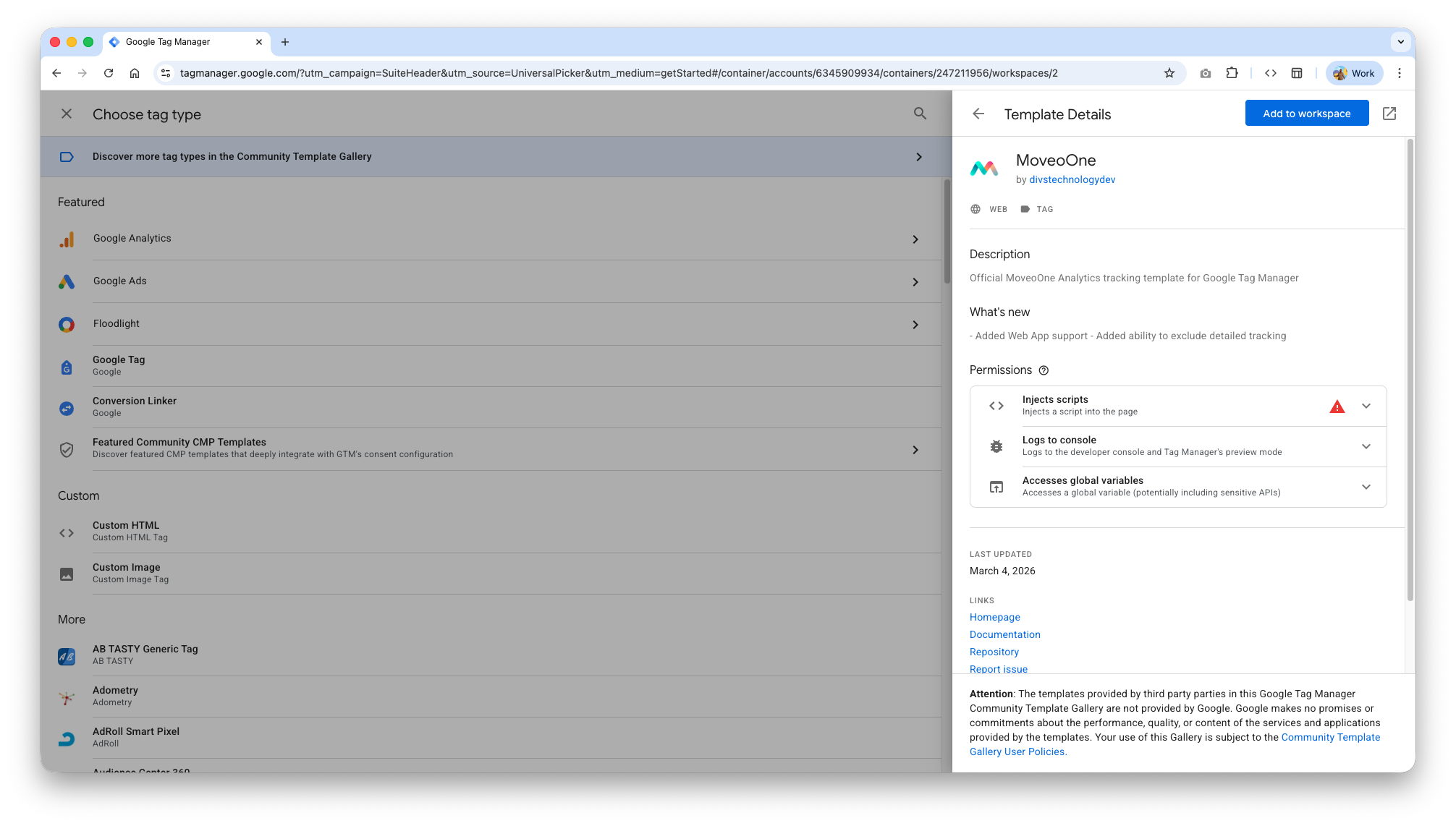Click the Featured Community CMP shield icon

[67, 450]
